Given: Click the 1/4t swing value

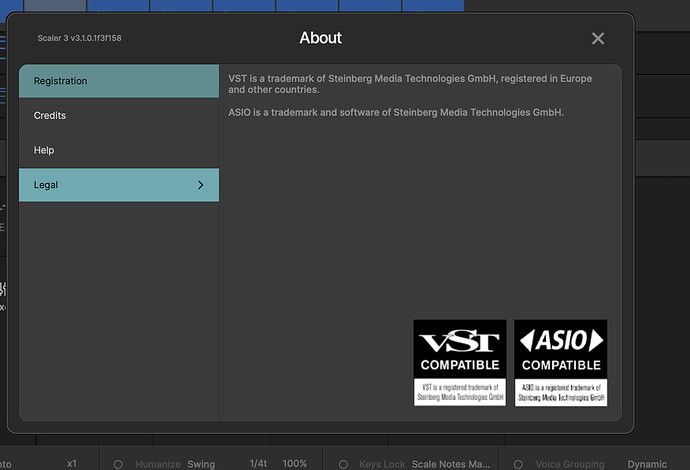Looking at the screenshot, I should (x=258, y=464).
